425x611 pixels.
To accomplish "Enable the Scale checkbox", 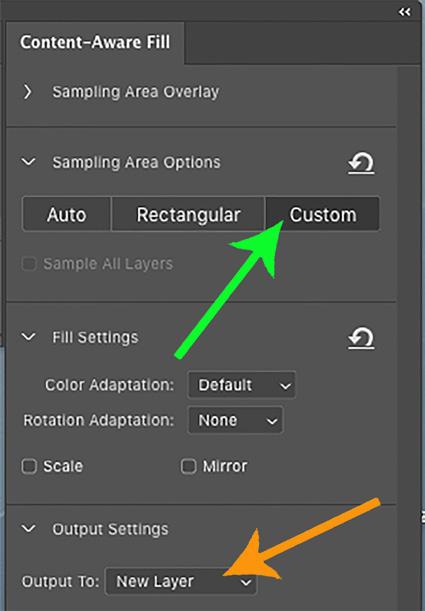I will [x=29, y=466].
